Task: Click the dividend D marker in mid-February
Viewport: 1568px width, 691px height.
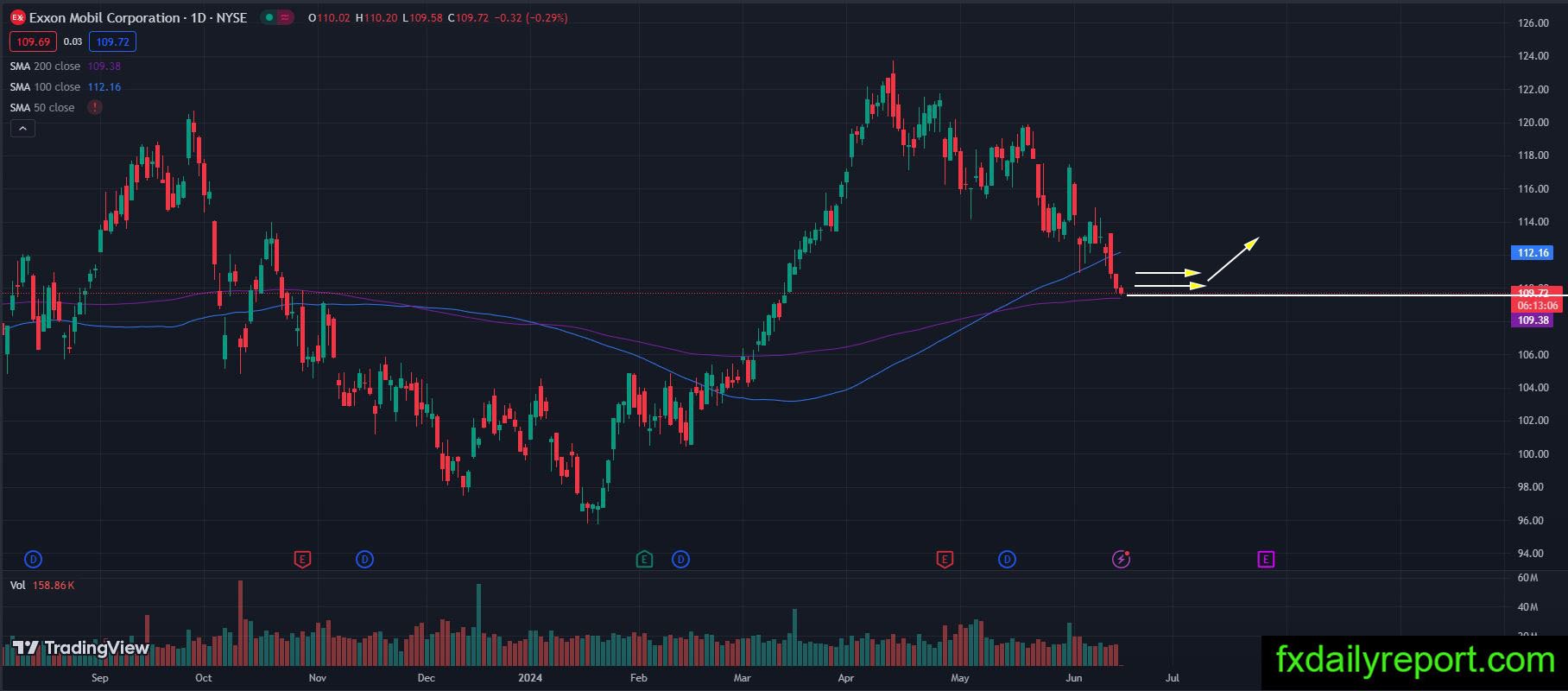Action: pos(681,560)
